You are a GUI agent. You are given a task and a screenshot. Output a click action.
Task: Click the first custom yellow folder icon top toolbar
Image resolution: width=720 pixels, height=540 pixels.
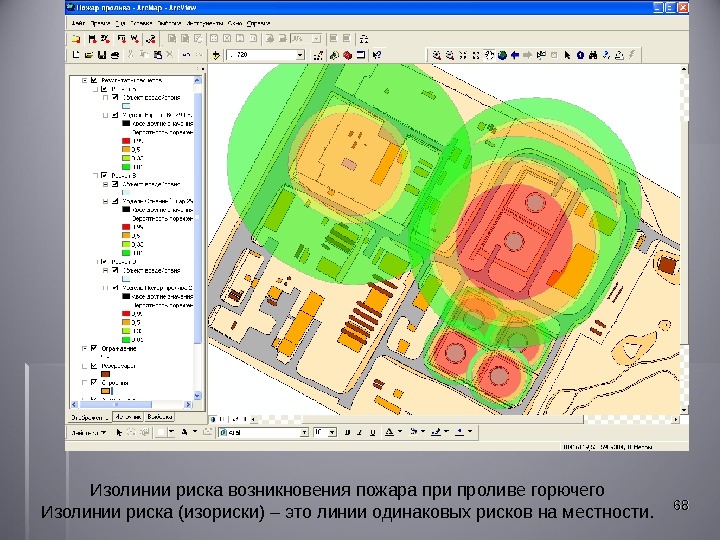pyautogui.click(x=76, y=39)
